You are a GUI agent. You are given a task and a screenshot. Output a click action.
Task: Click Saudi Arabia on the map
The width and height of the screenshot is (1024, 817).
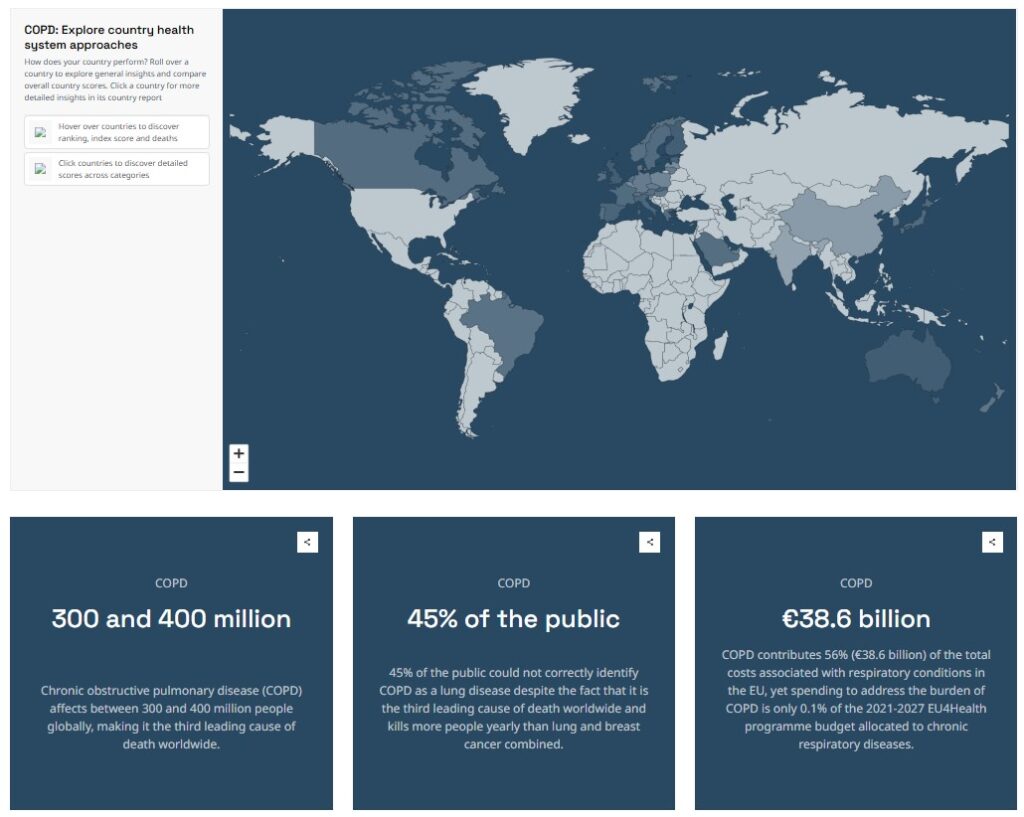click(720, 254)
